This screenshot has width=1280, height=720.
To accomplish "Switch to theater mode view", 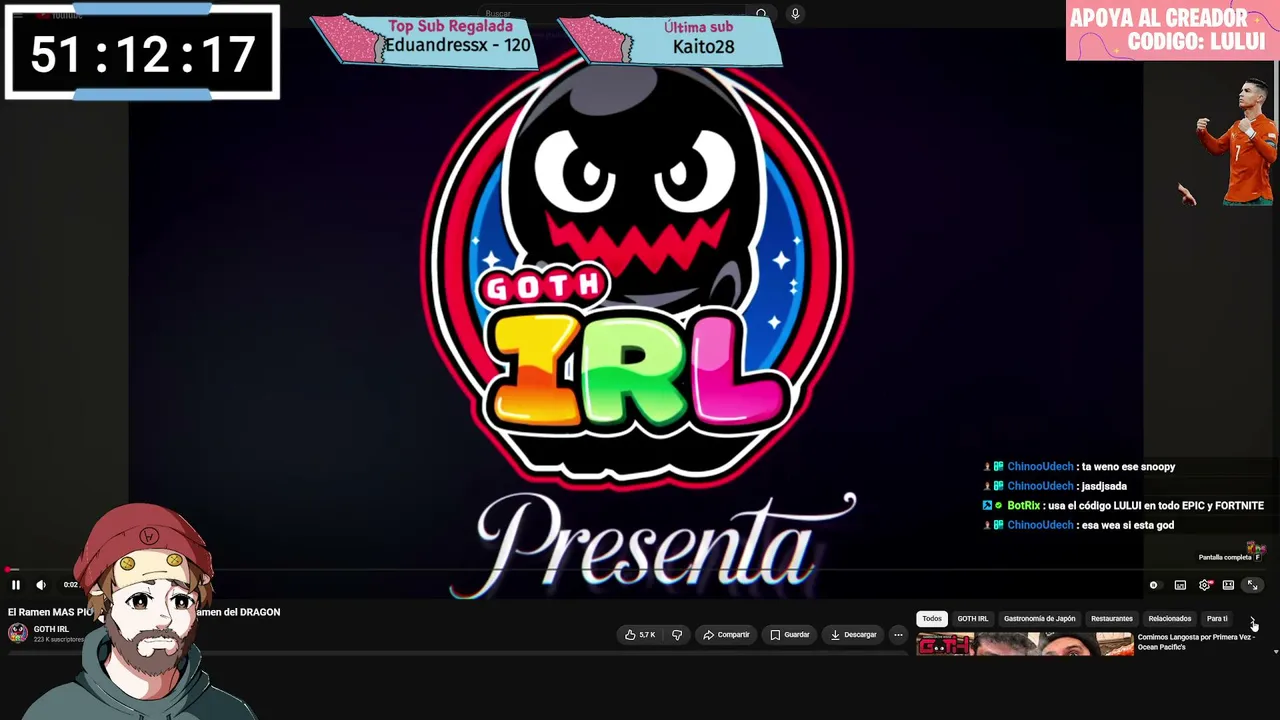I will coord(1228,585).
